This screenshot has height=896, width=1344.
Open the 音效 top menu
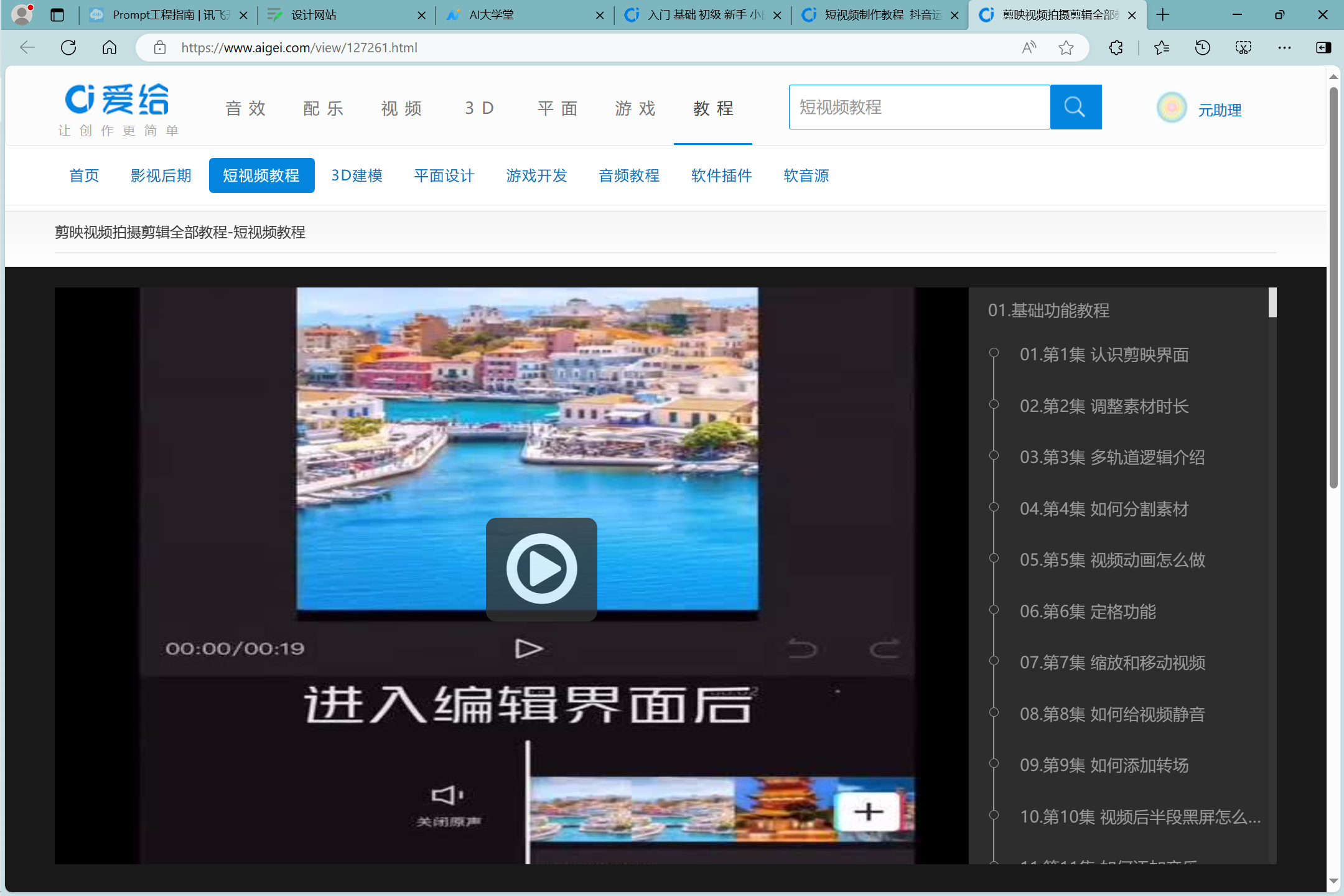tap(245, 108)
